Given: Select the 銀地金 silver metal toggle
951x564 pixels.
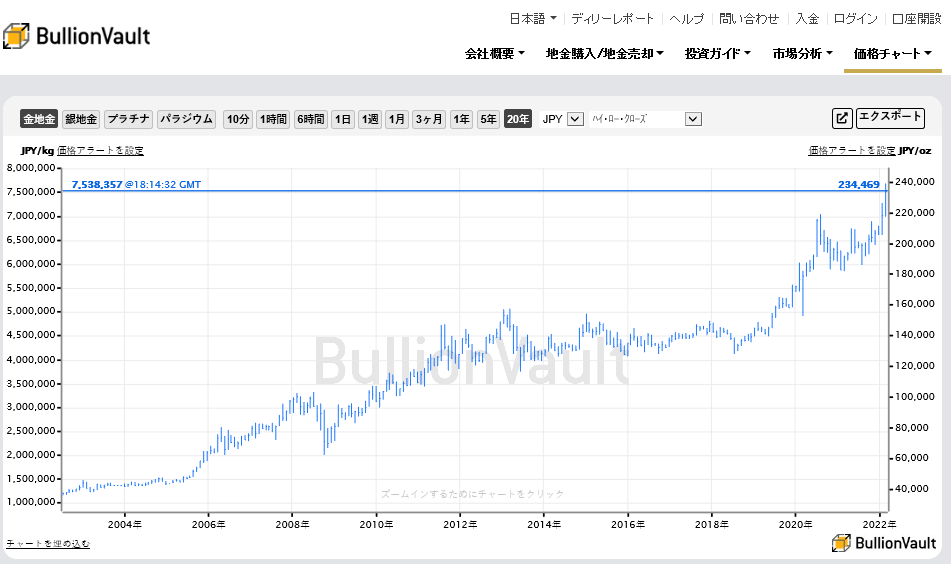Looking at the screenshot, I should point(81,119).
